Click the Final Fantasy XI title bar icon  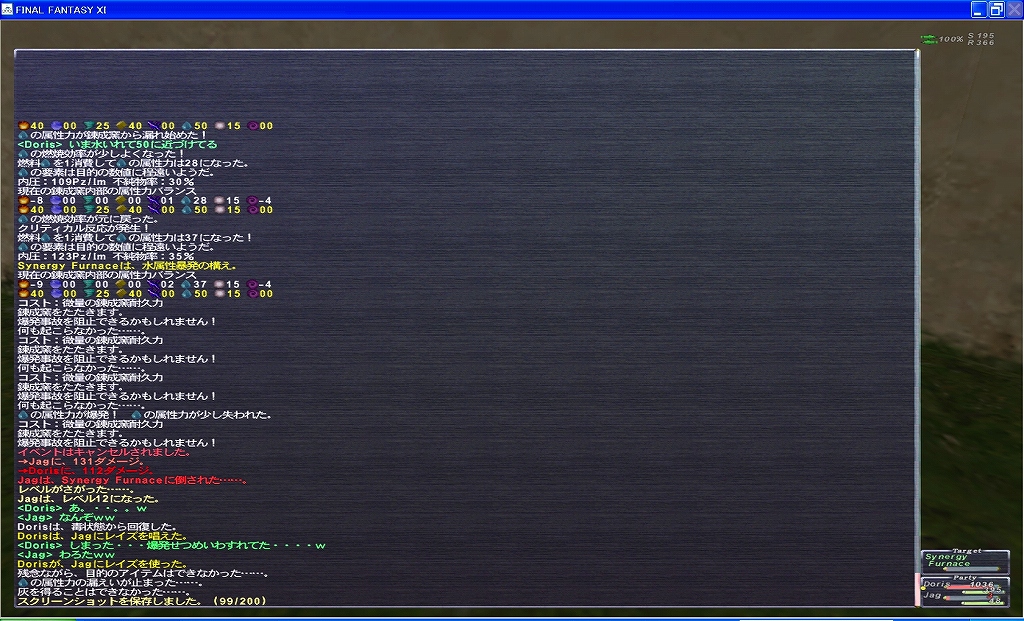pos(7,10)
